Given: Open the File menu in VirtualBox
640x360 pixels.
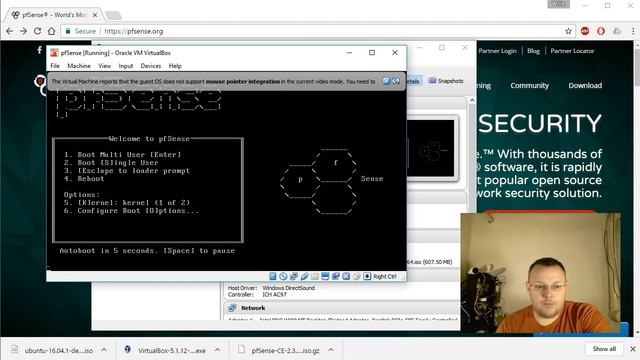Looking at the screenshot, I should tap(55, 66).
